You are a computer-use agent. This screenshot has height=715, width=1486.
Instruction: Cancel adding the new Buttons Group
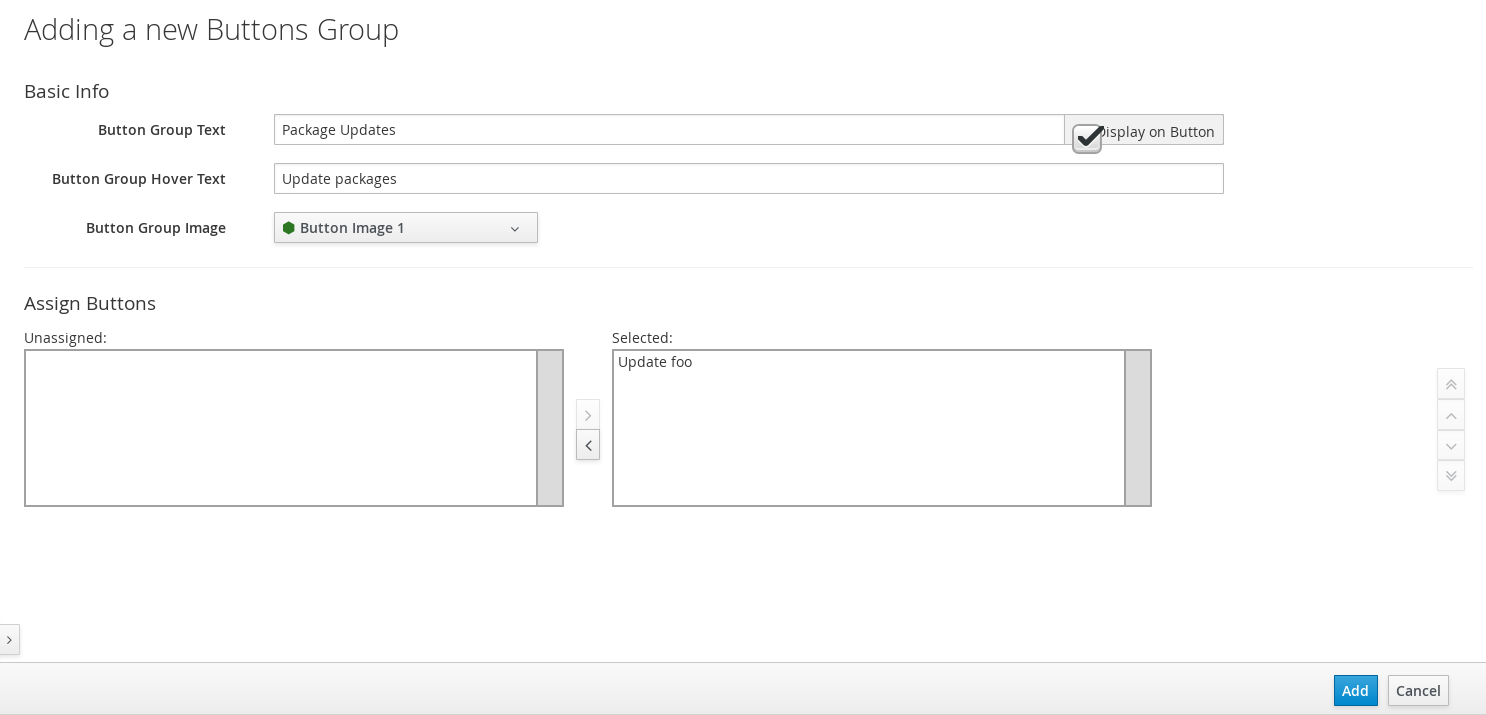(1418, 690)
